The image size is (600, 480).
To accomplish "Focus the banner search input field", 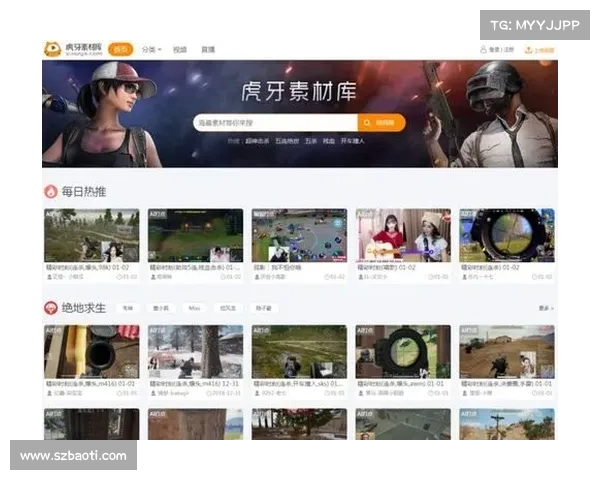I will pyautogui.click(x=276, y=122).
